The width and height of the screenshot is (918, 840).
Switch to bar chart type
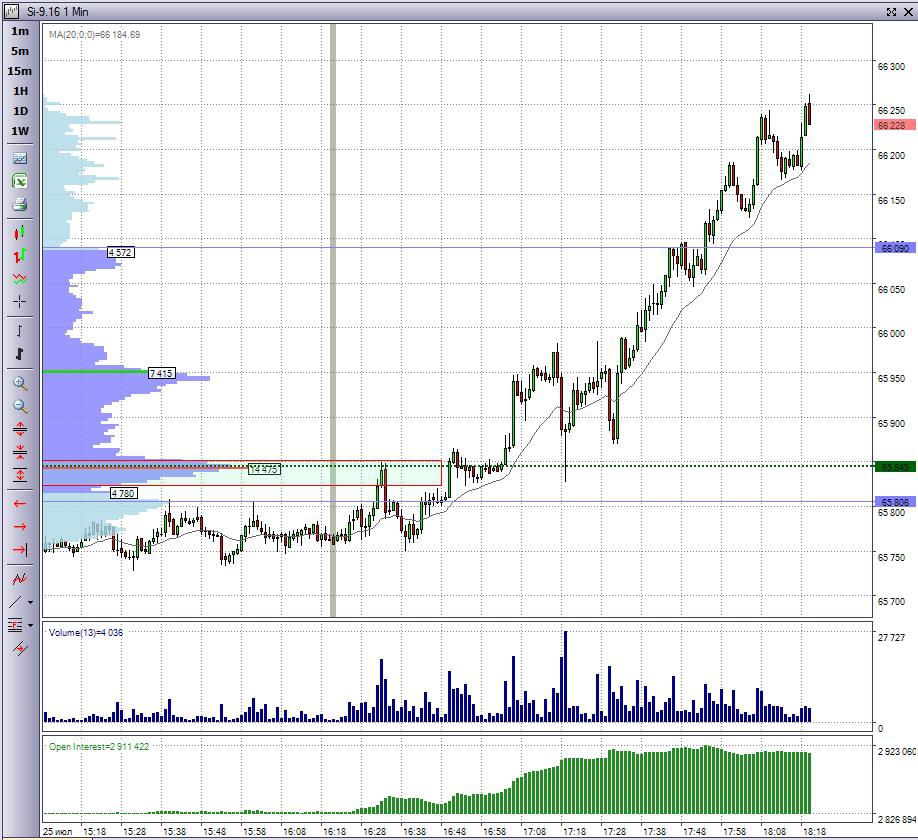[20, 256]
